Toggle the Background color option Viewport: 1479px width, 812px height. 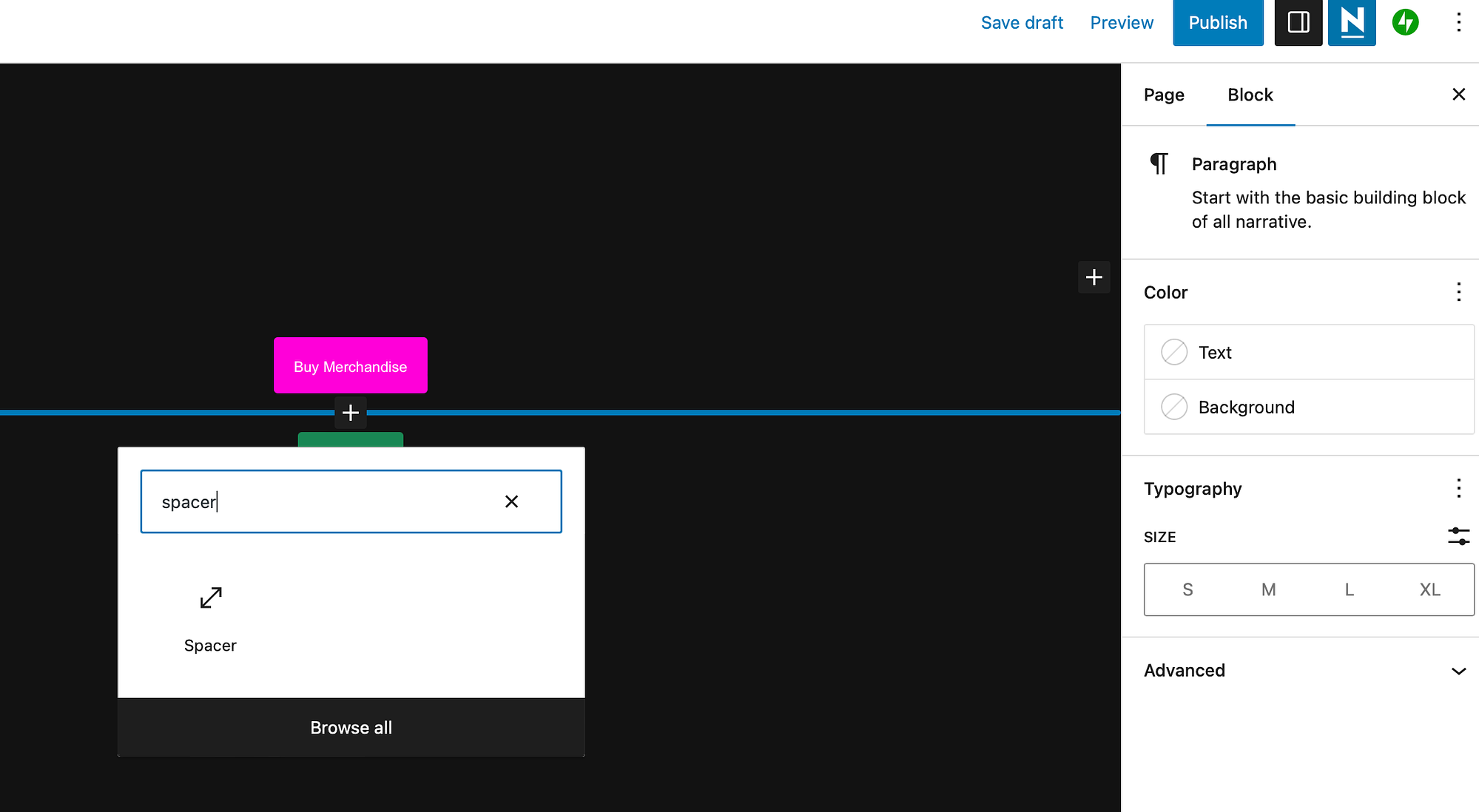pyautogui.click(x=1175, y=407)
